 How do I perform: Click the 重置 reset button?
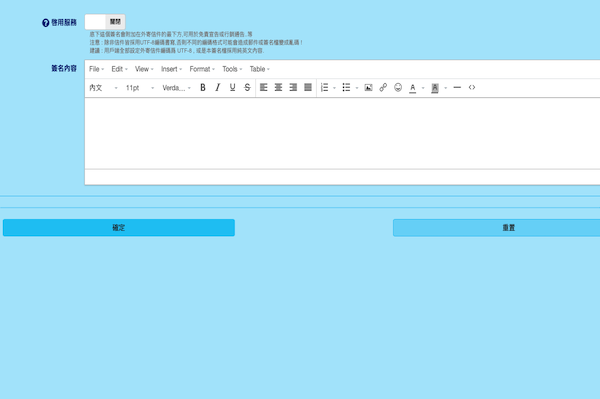click(x=497, y=228)
